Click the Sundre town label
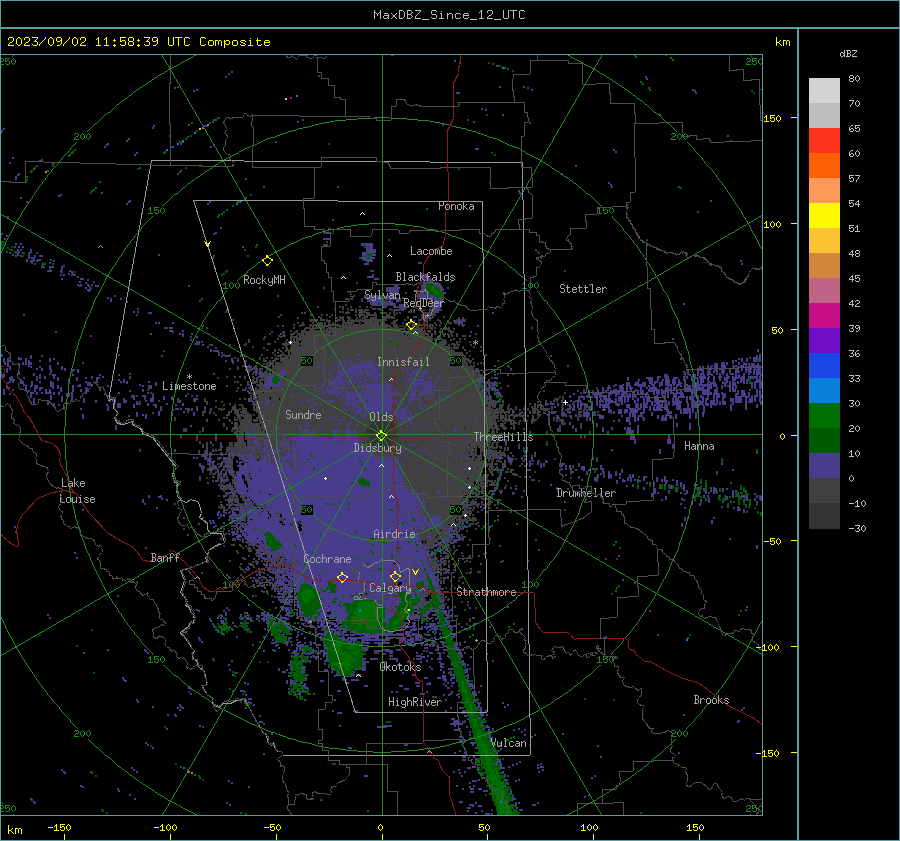This screenshot has width=900, height=841. (304, 415)
